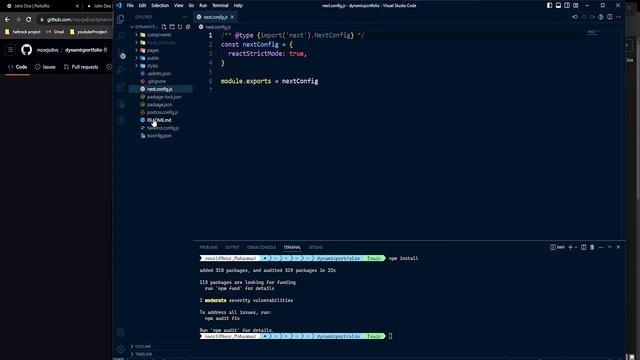Click New File icon in Explorer header
Image resolution: width=640 pixels, height=360 pixels.
tap(164, 27)
